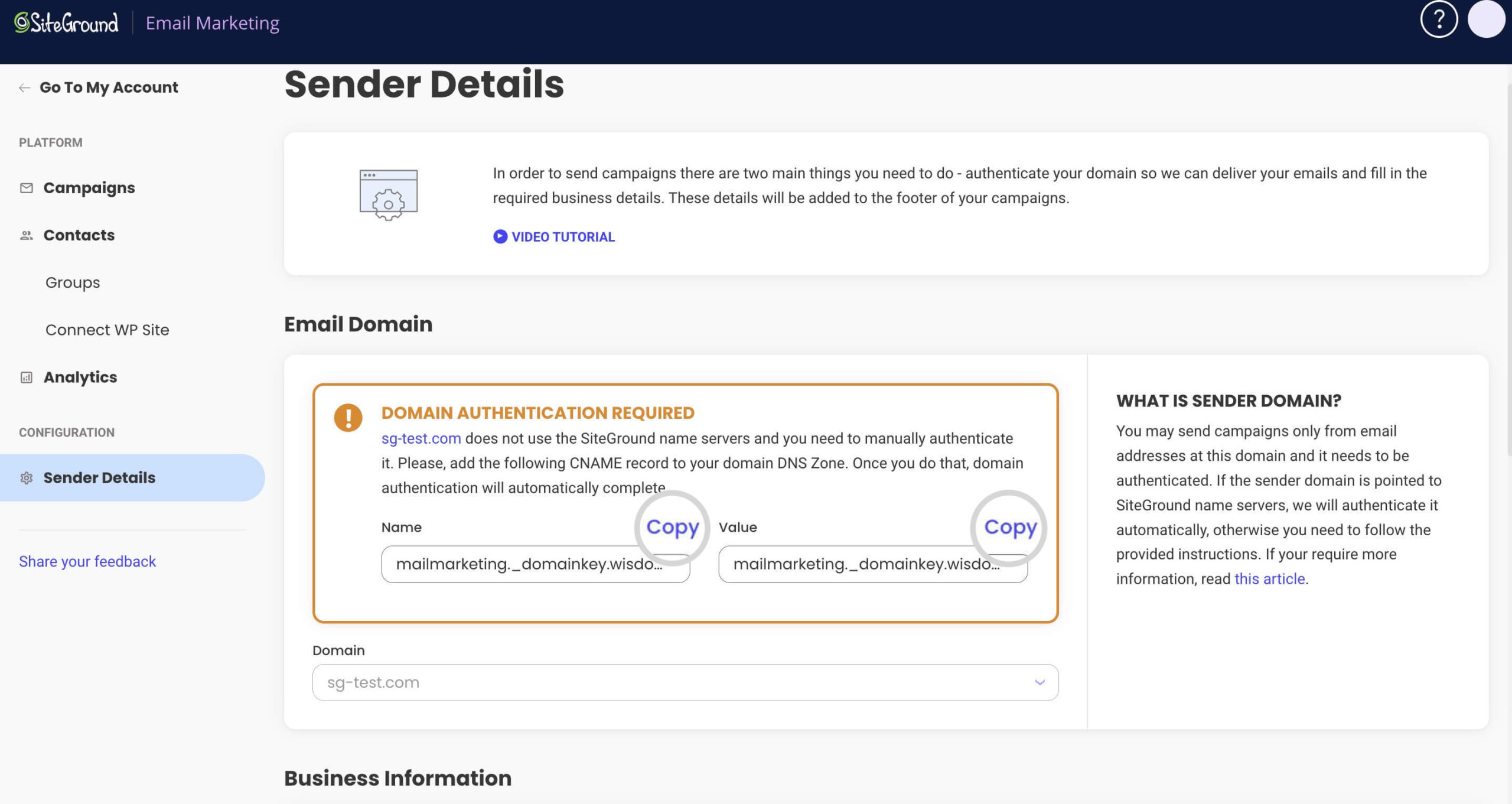Click the DOMAIN AUTHENTICATION REQUIRED heading

[x=538, y=412]
